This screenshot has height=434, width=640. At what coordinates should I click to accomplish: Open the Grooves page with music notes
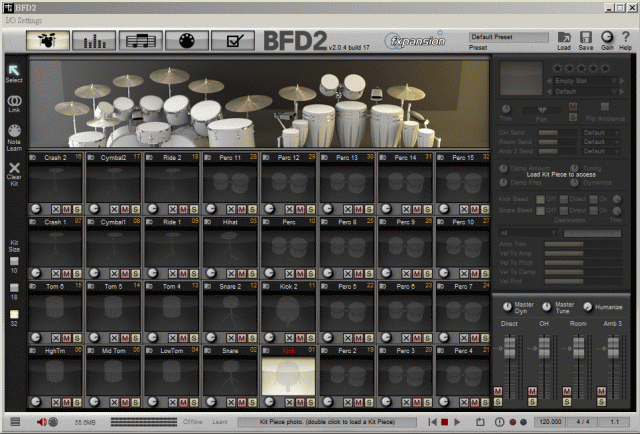pos(142,41)
